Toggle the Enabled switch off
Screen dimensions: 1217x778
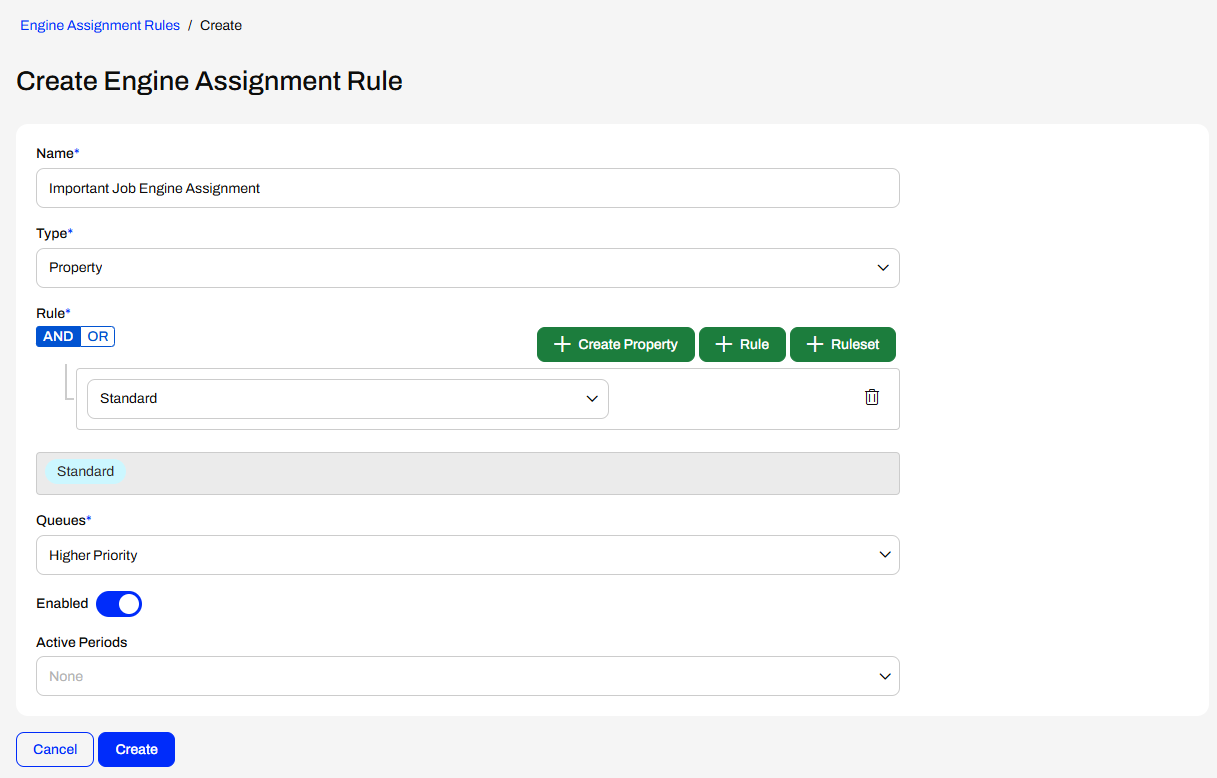[x=119, y=604]
